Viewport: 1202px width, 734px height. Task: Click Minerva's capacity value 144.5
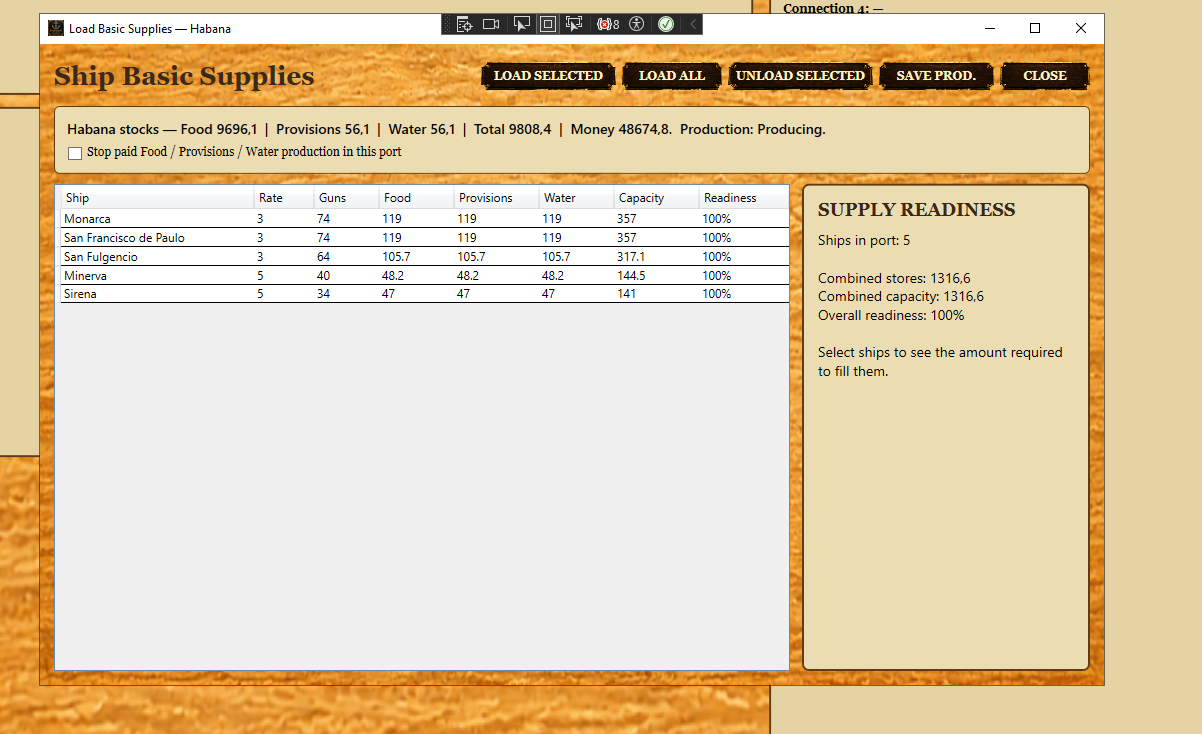pyautogui.click(x=631, y=276)
